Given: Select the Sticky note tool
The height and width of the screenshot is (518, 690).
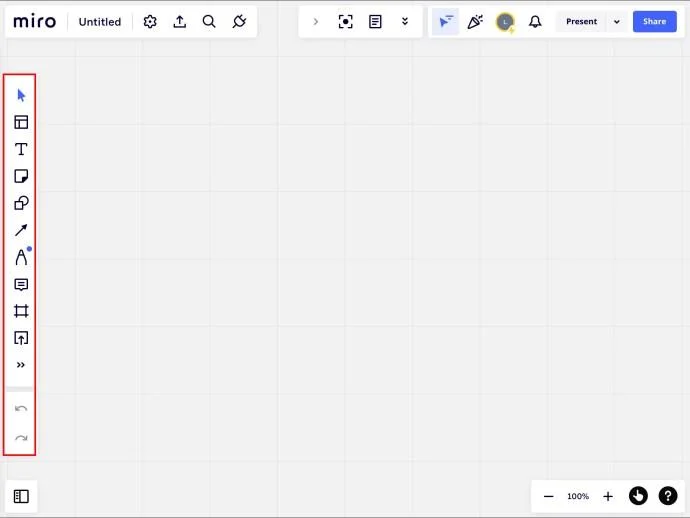Looking at the screenshot, I should [x=21, y=177].
